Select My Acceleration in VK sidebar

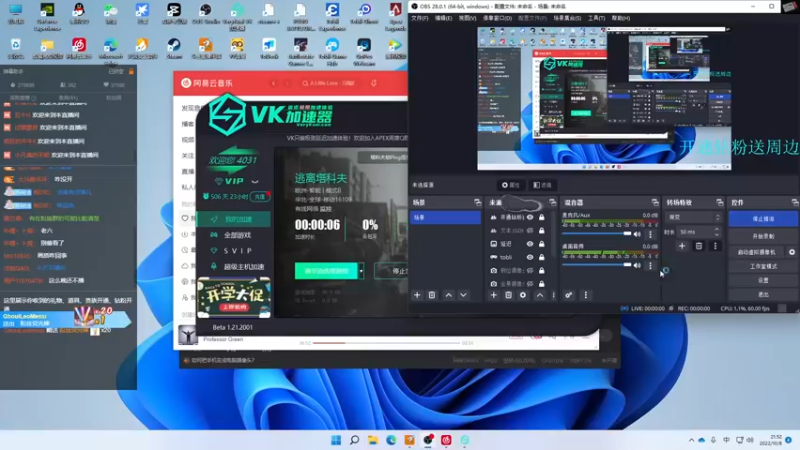click(234, 219)
